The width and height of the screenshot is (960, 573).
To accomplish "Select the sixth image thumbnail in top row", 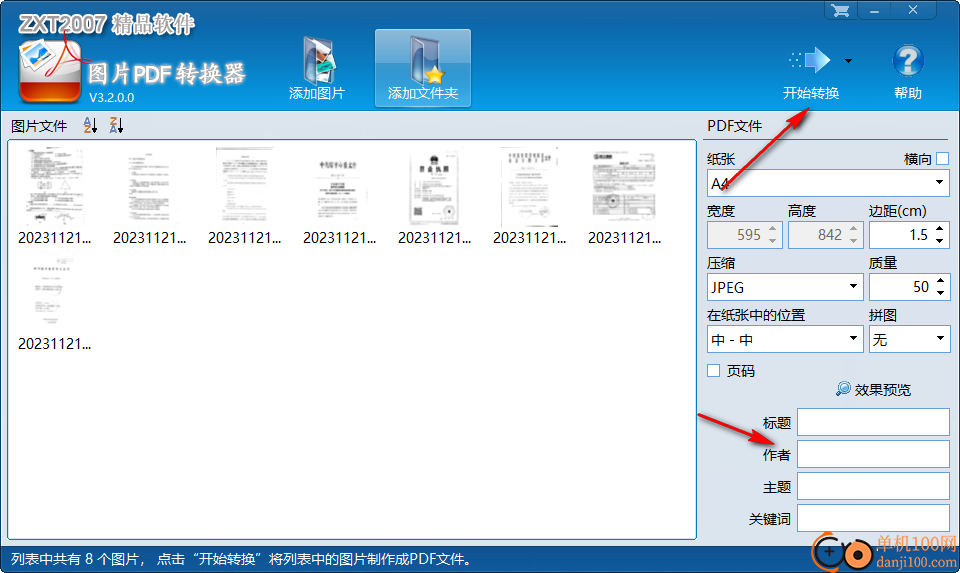I will click(529, 186).
